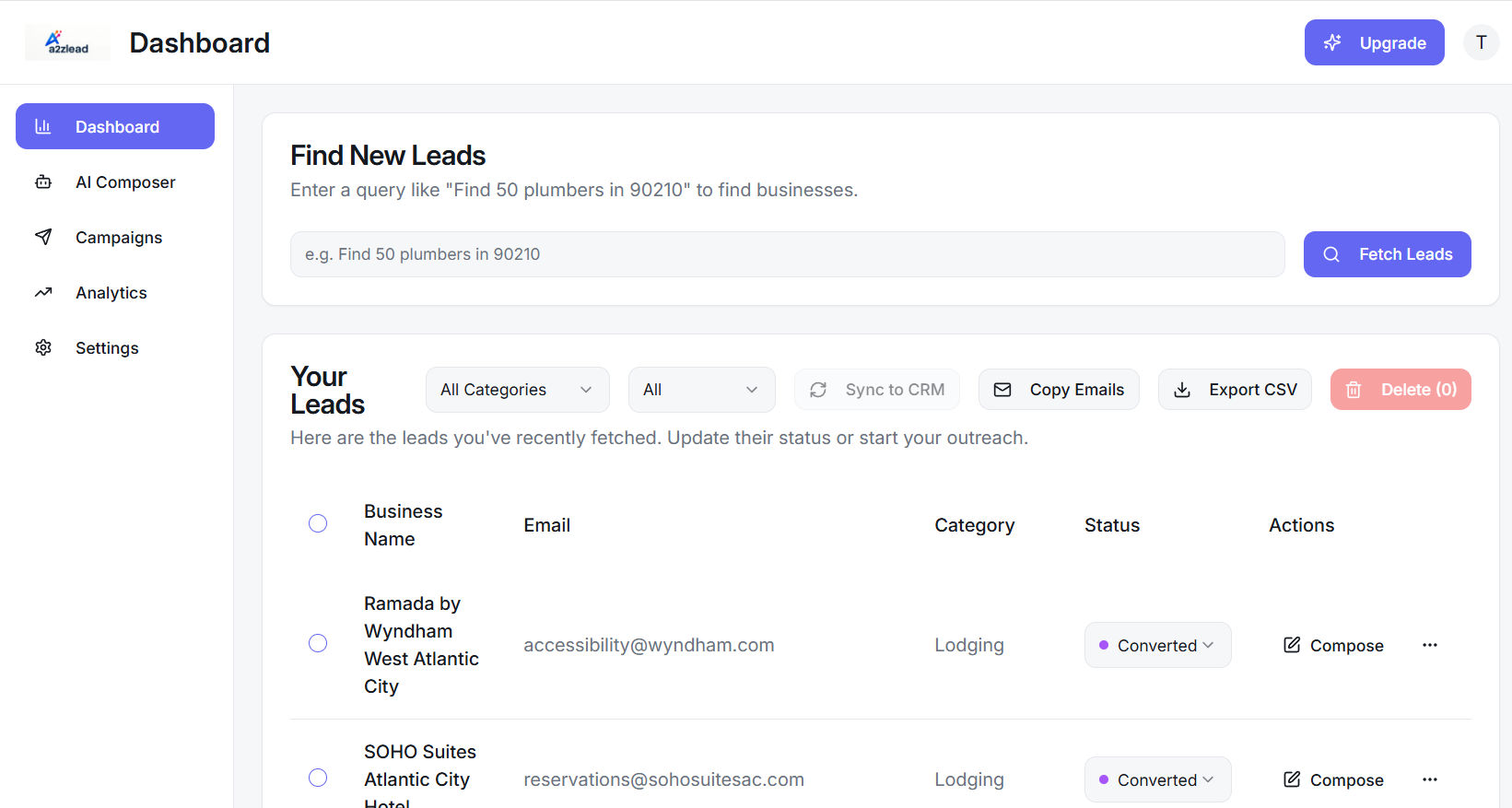Click the a2zlead logo

click(67, 42)
